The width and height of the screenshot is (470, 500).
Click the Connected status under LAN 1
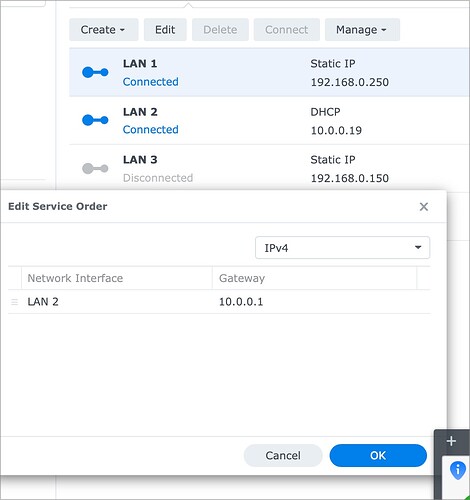coord(151,82)
